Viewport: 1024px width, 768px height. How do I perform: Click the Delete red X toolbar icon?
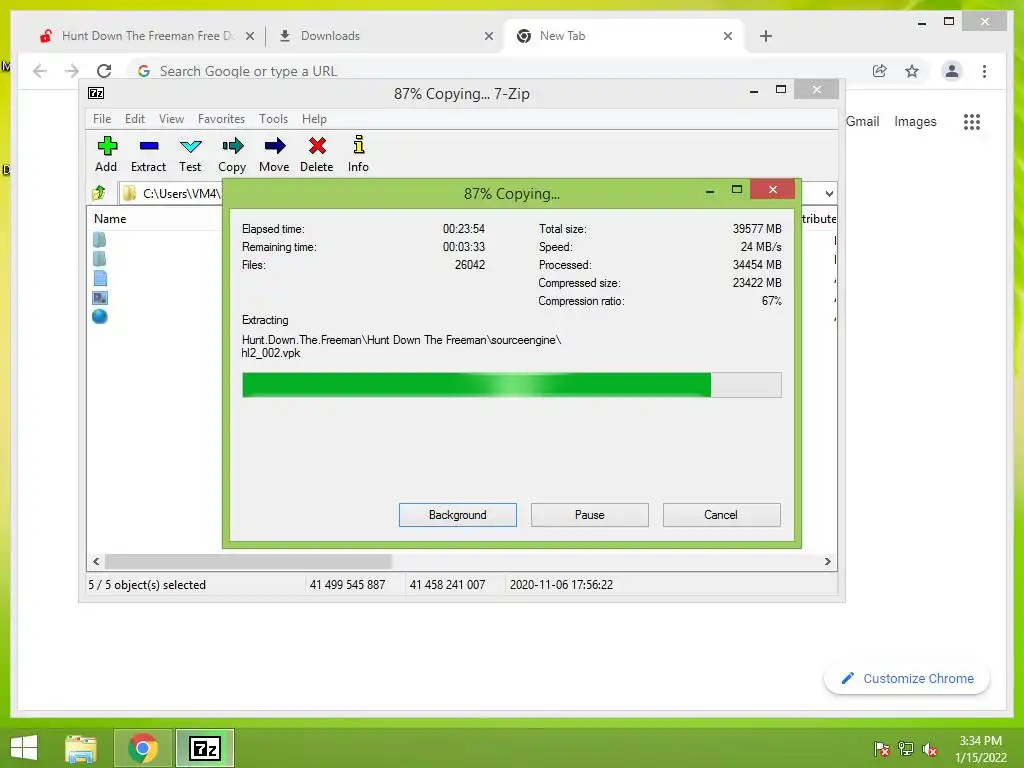(317, 146)
